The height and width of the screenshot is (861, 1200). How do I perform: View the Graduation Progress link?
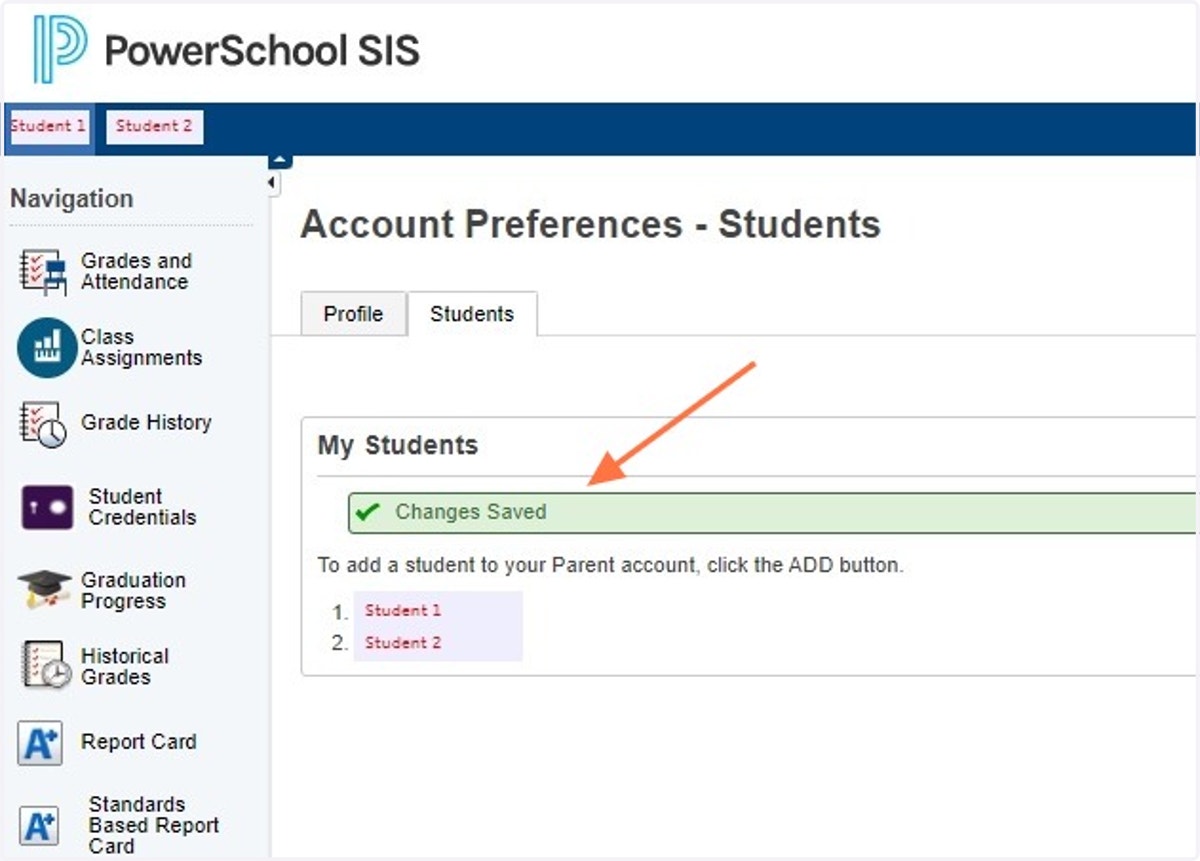(133, 590)
